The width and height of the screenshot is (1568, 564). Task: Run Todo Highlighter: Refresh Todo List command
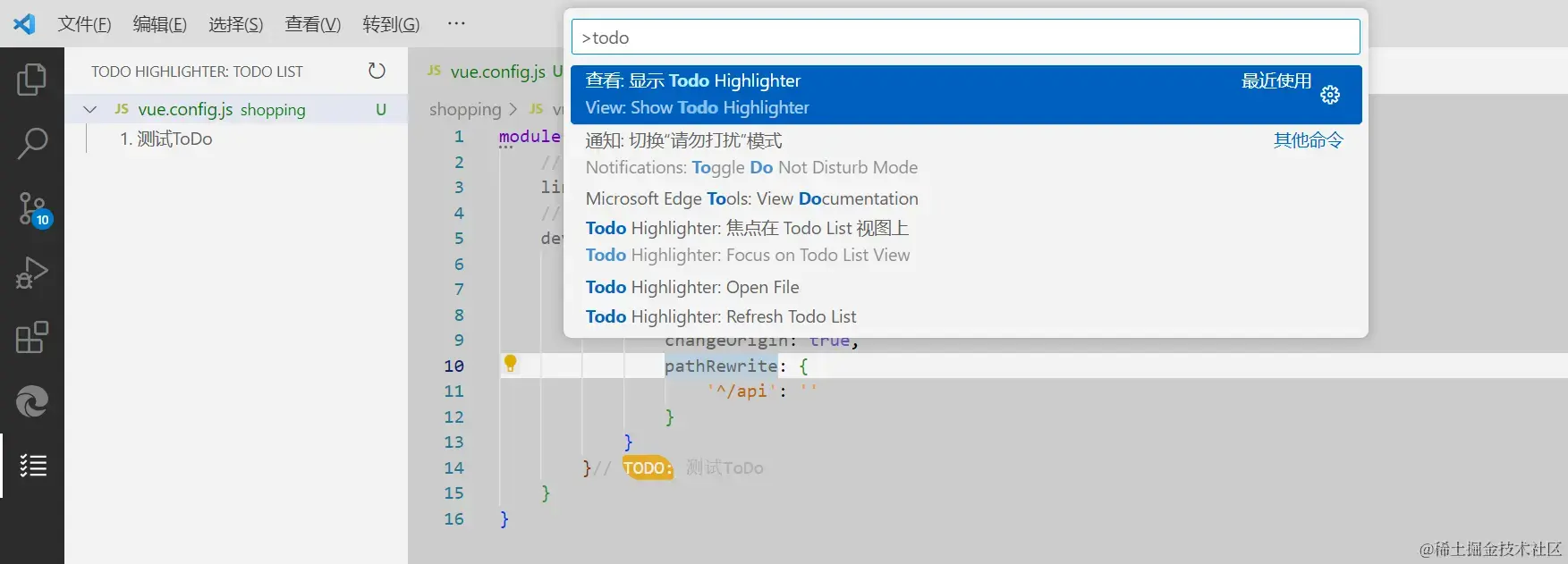click(x=721, y=316)
